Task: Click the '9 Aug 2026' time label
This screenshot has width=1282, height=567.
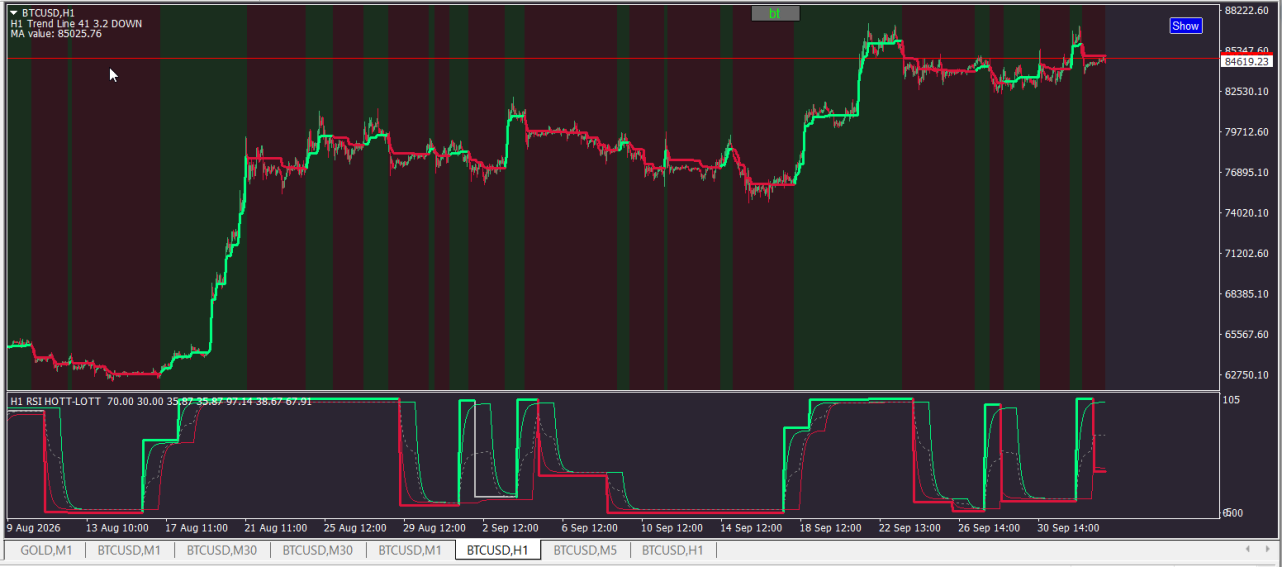Action: (35, 527)
